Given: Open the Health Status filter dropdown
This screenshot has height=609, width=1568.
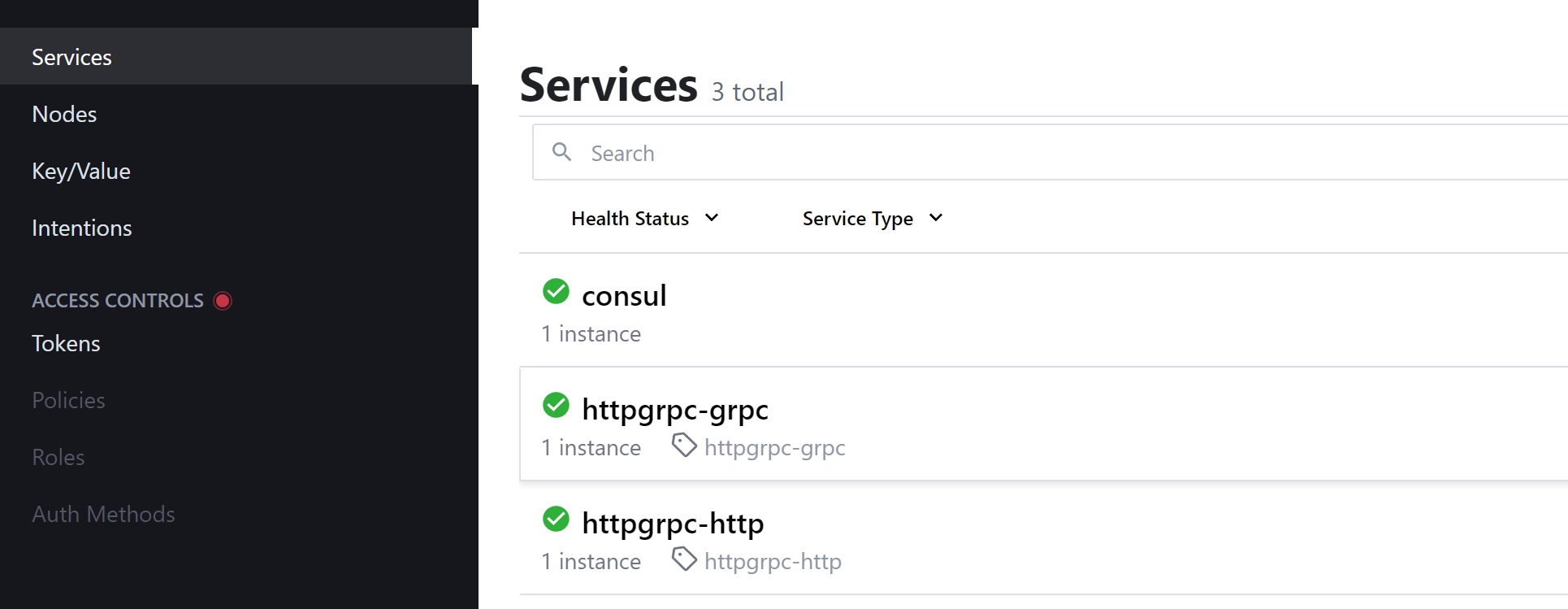Looking at the screenshot, I should 645,218.
